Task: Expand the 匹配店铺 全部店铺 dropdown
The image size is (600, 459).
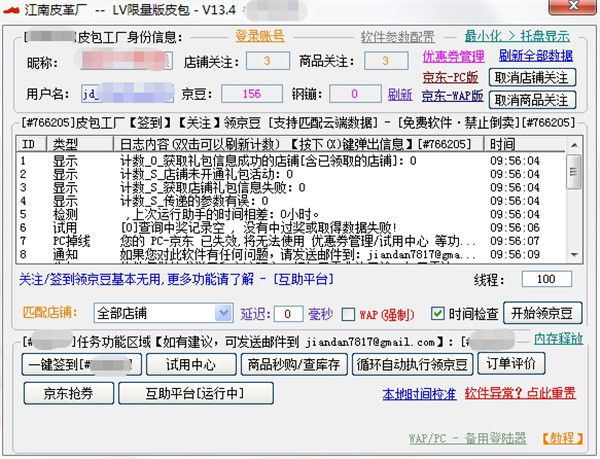Action: [x=224, y=313]
